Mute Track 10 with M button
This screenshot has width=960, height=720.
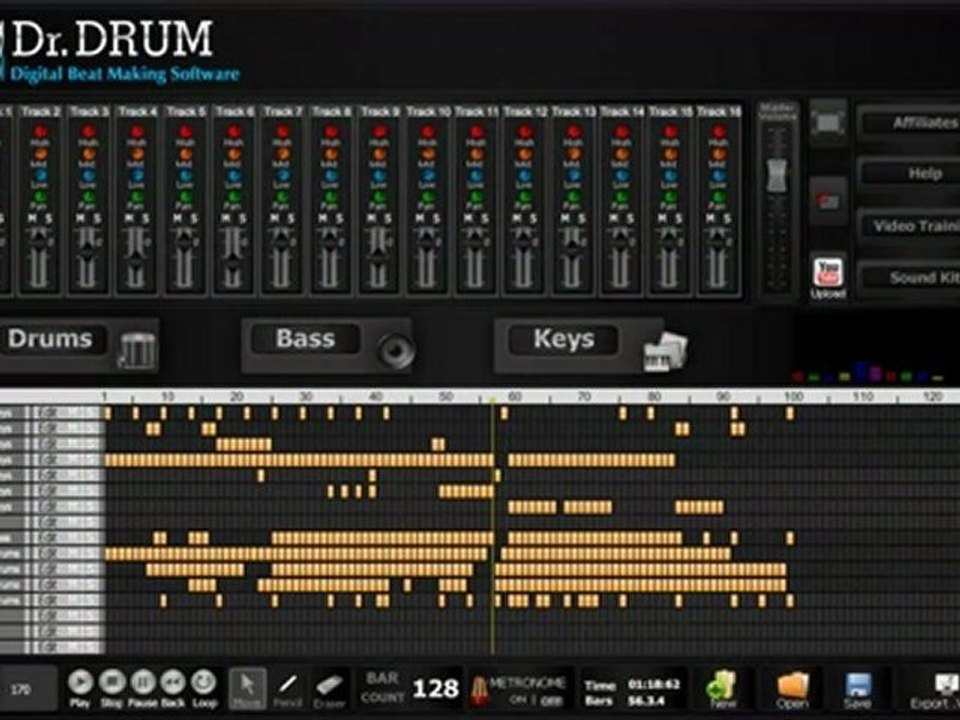click(x=421, y=219)
